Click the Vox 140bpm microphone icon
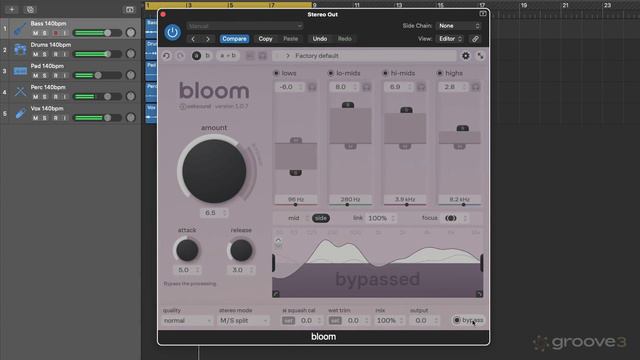 (20, 113)
